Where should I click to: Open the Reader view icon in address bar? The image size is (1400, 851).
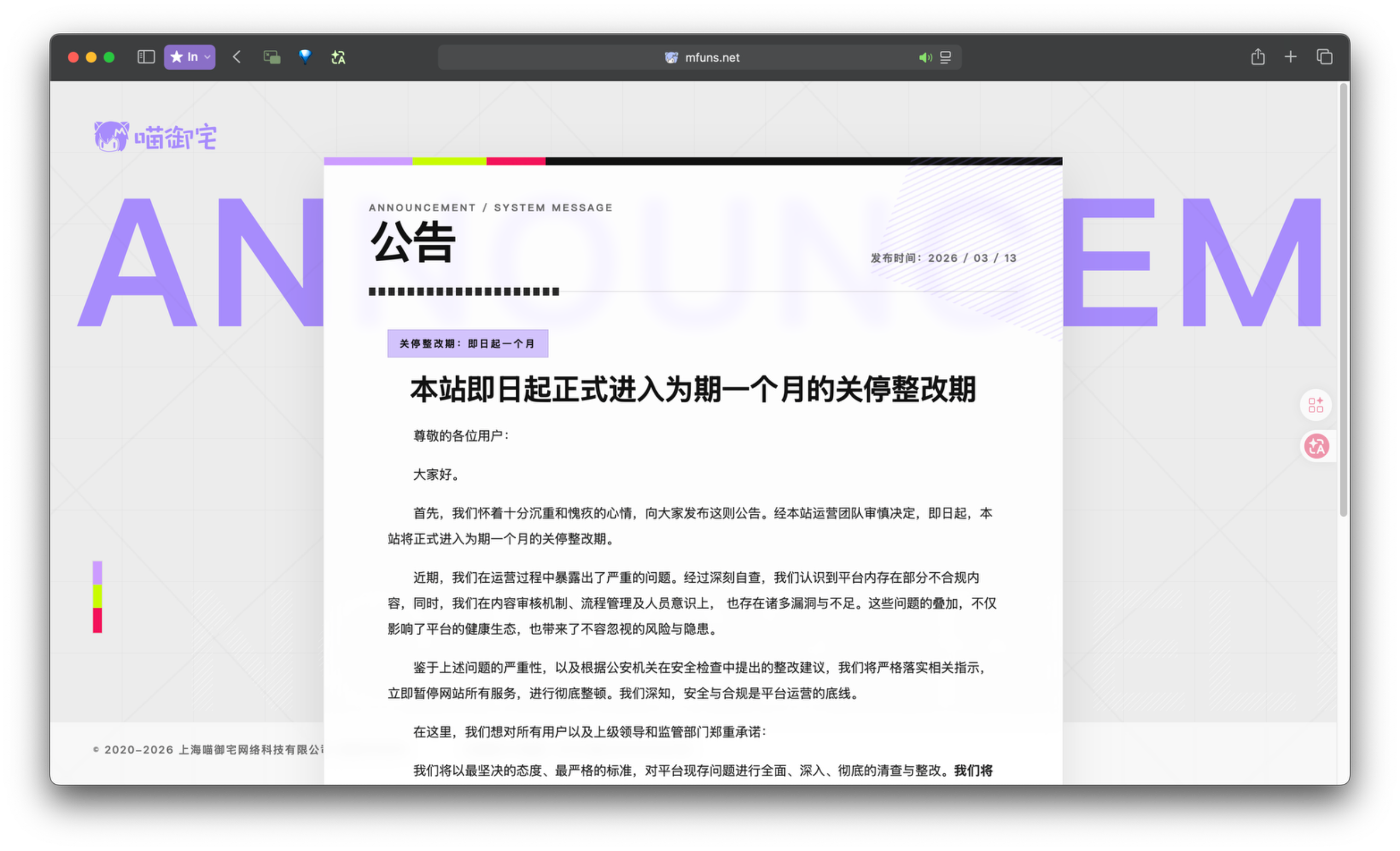(946, 57)
